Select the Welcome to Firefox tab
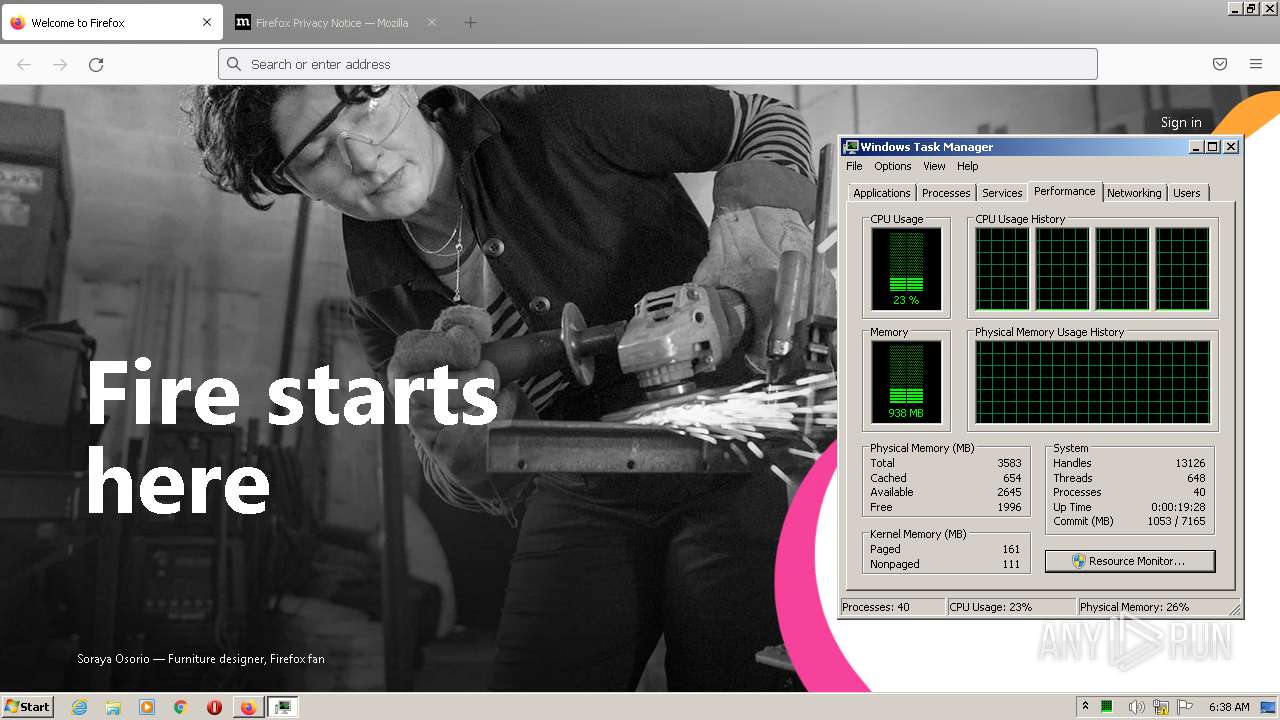This screenshot has width=1280, height=720. coord(112,22)
